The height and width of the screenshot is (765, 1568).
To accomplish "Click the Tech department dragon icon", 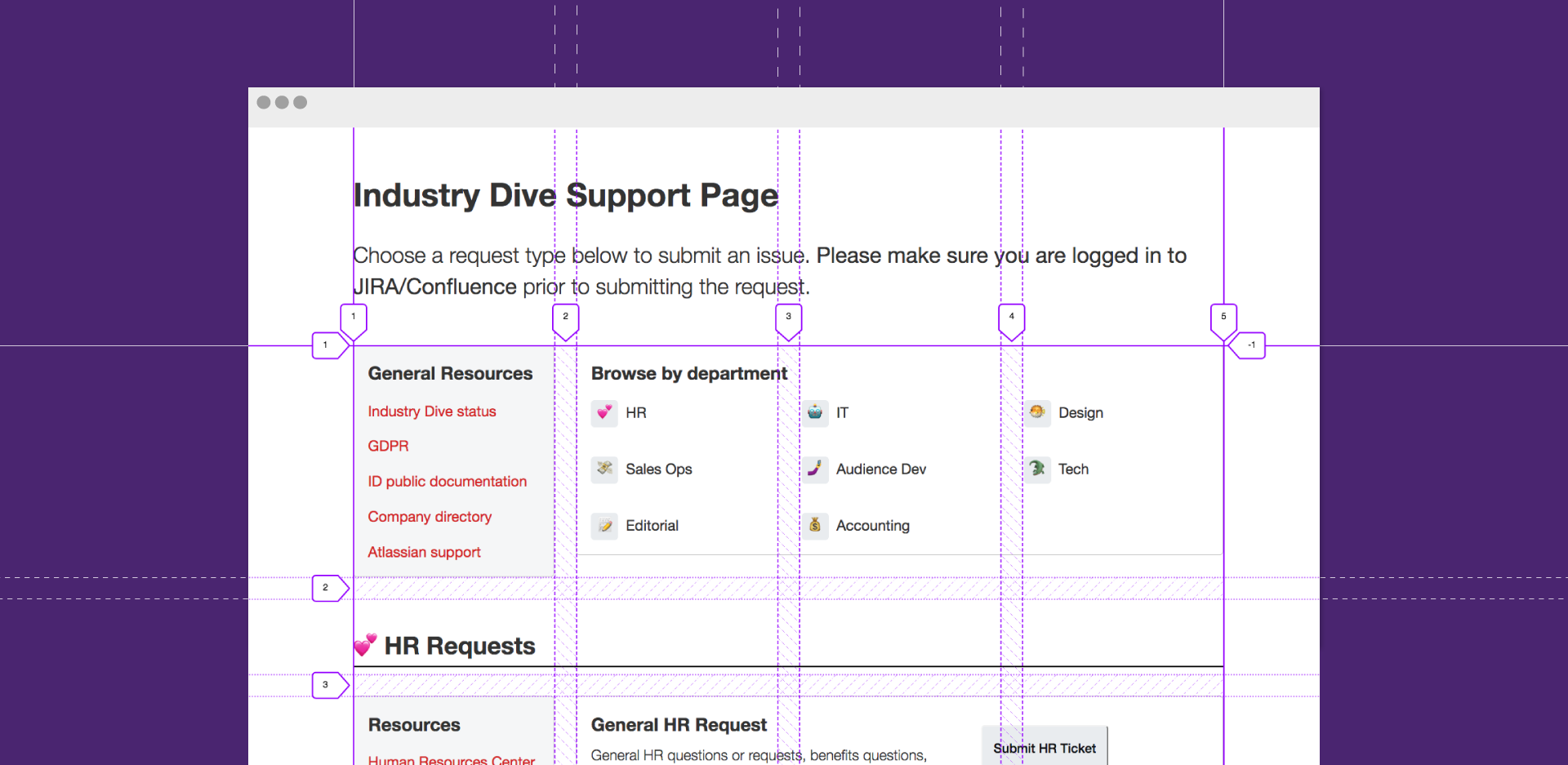I will pos(1037,469).
